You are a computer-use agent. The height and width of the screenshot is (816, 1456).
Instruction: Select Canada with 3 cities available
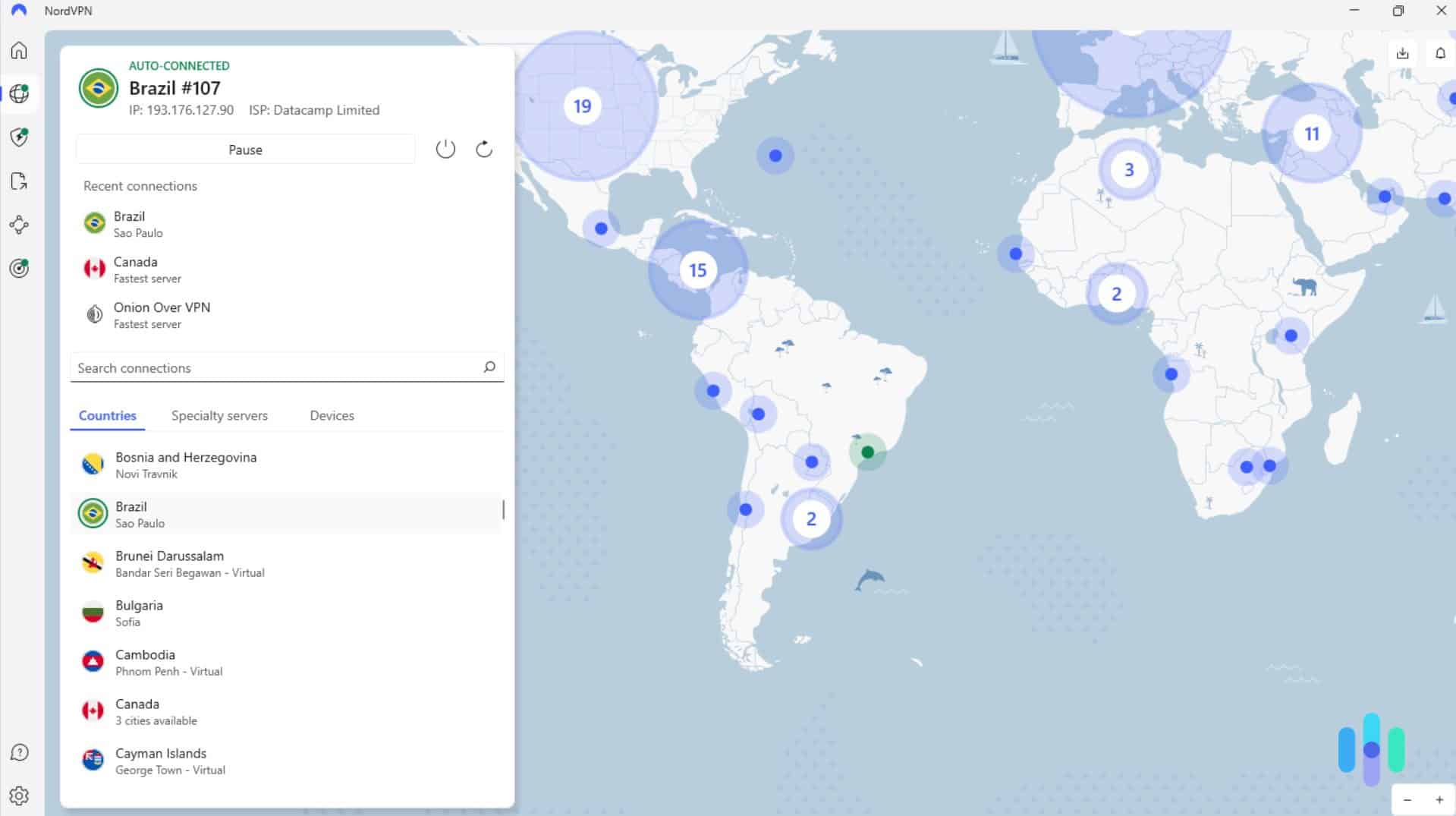pos(287,711)
